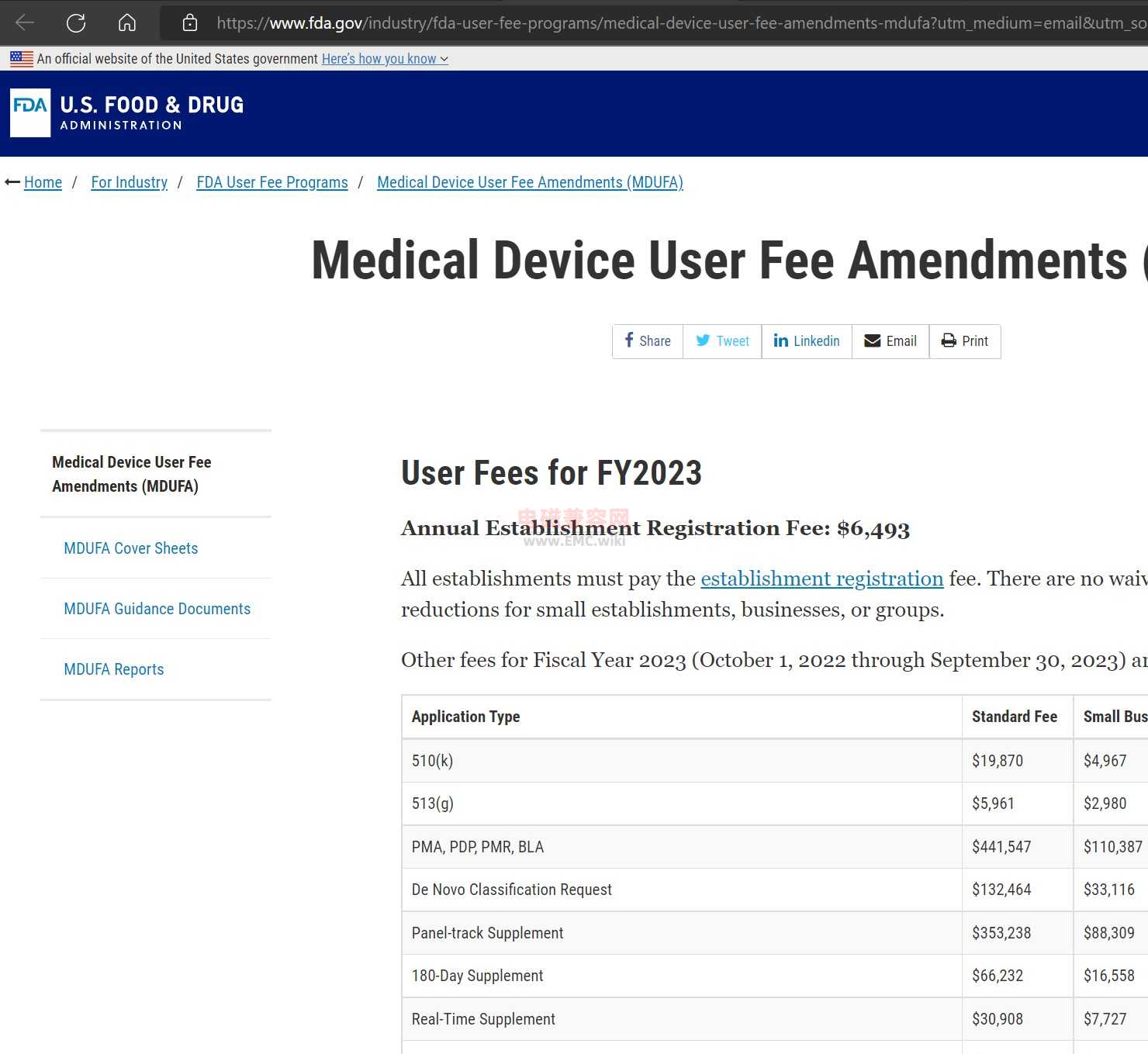
Task: Click the $88,309 small business fee cell
Action: [x=1109, y=933]
